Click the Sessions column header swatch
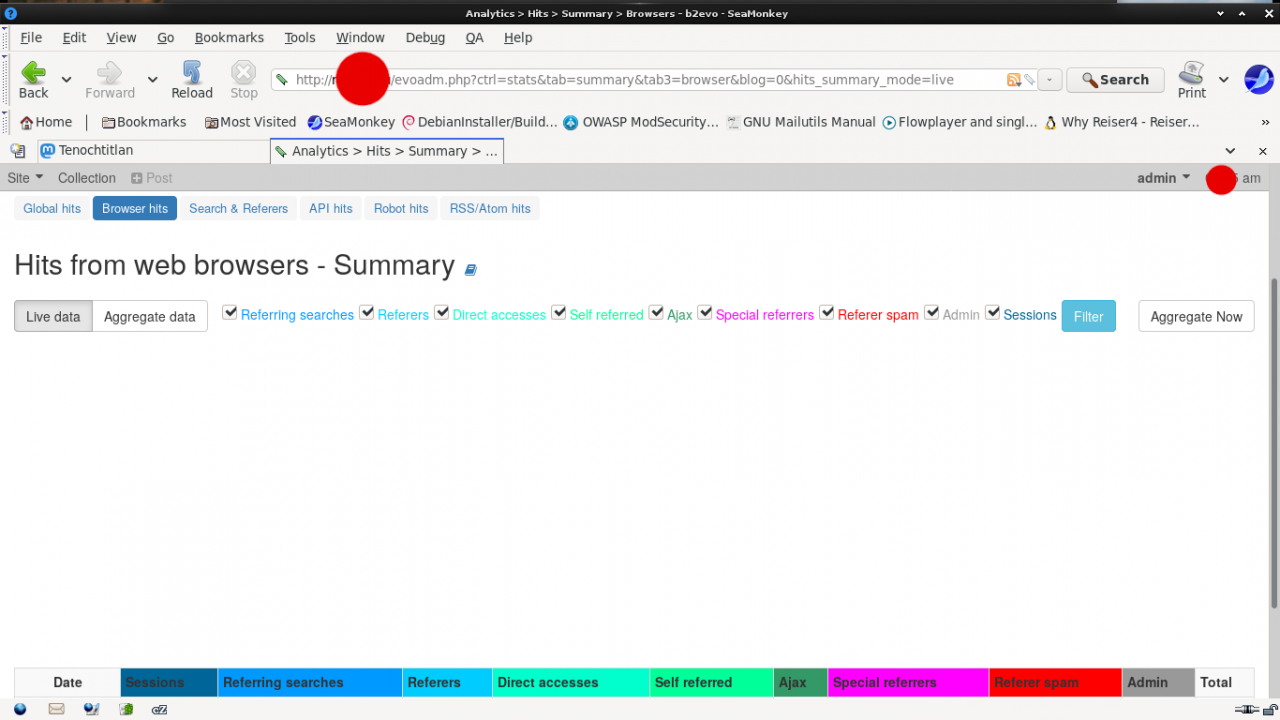Viewport: 1280px width, 720px height. (x=169, y=683)
